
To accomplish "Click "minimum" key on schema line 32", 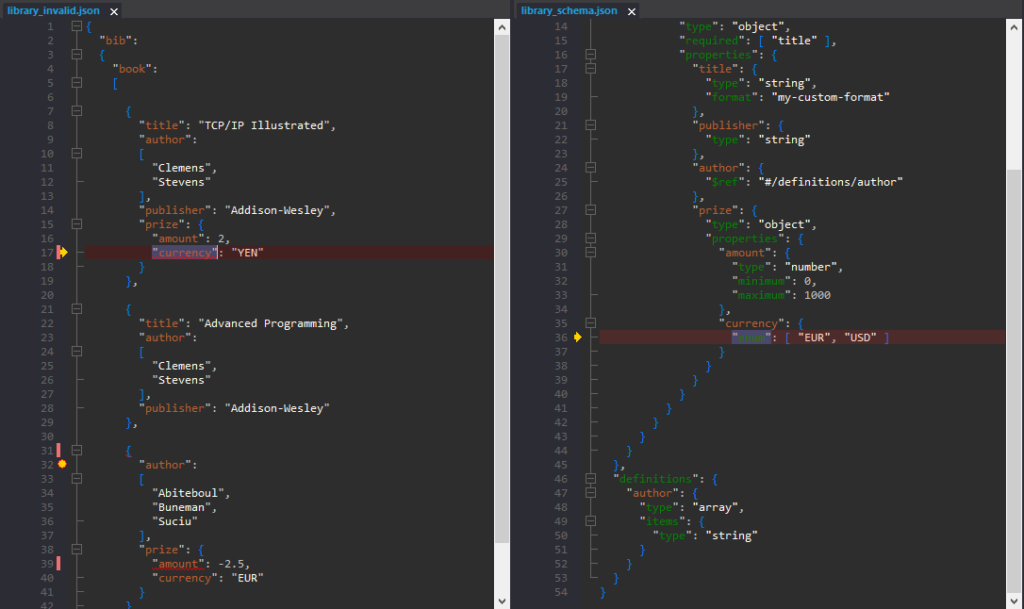I will tap(761, 281).
